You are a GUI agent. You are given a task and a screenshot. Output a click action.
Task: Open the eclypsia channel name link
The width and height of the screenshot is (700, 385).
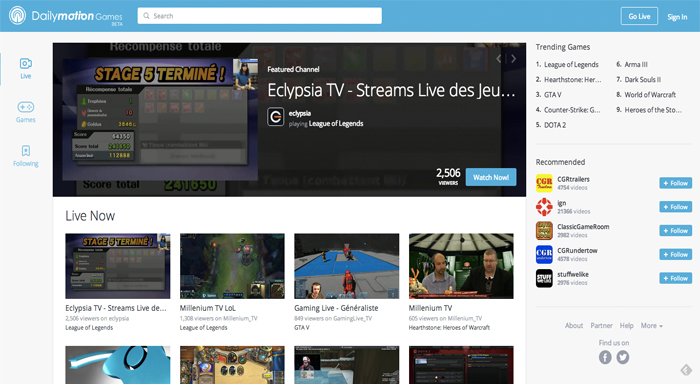(x=300, y=113)
